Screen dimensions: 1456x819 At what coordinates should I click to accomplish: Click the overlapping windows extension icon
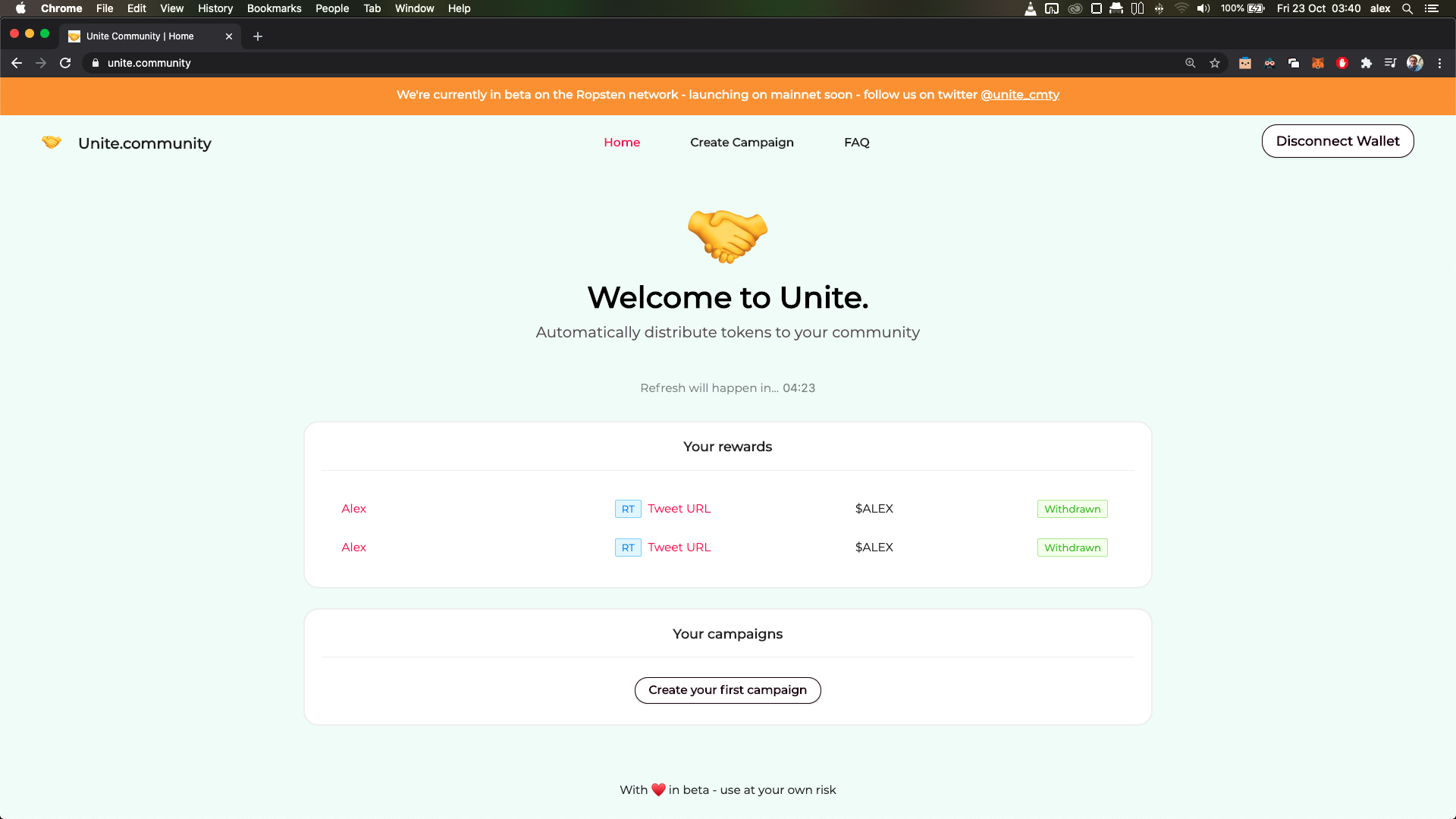coord(1294,63)
